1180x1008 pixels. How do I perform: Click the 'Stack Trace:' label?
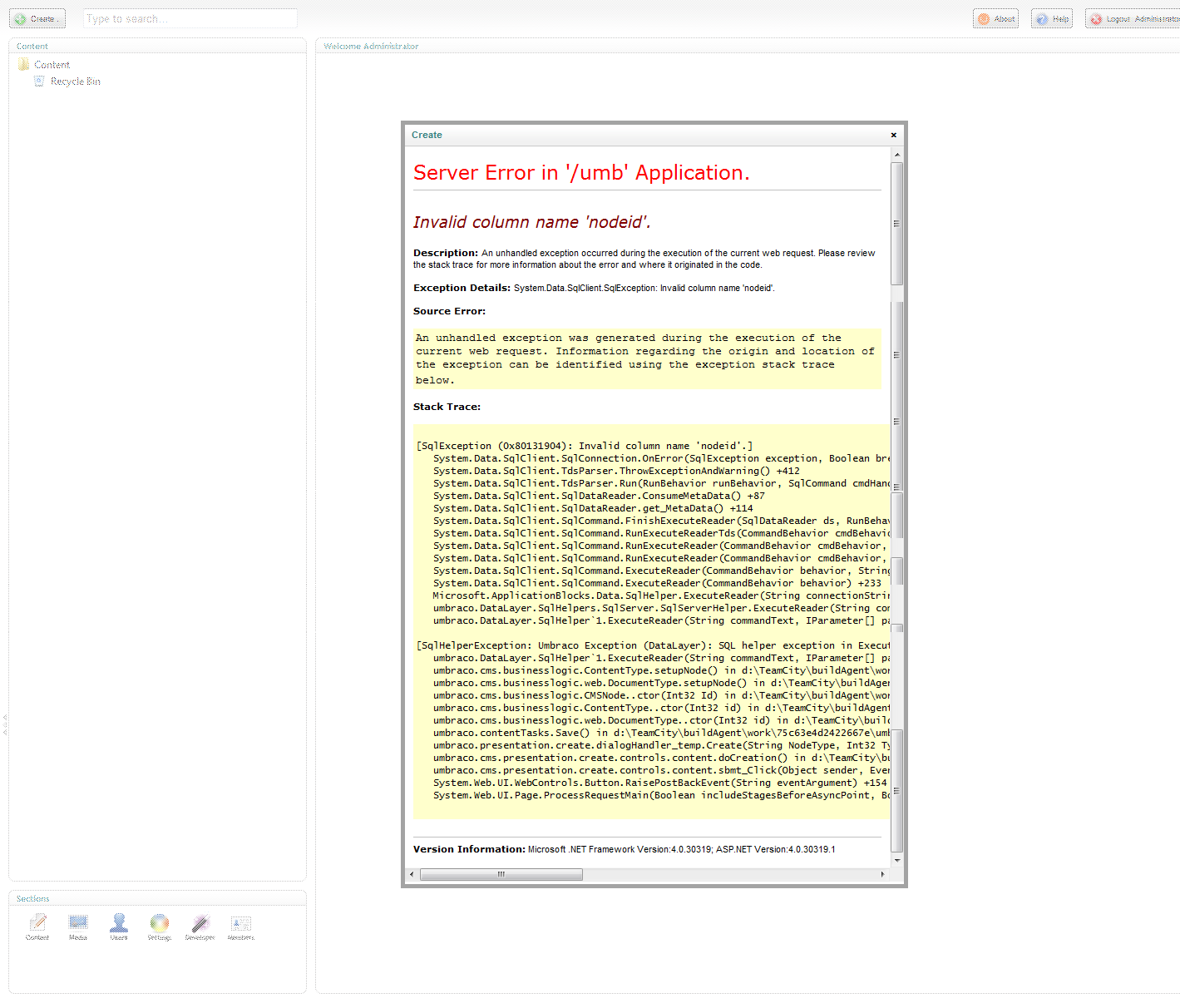[x=447, y=407]
